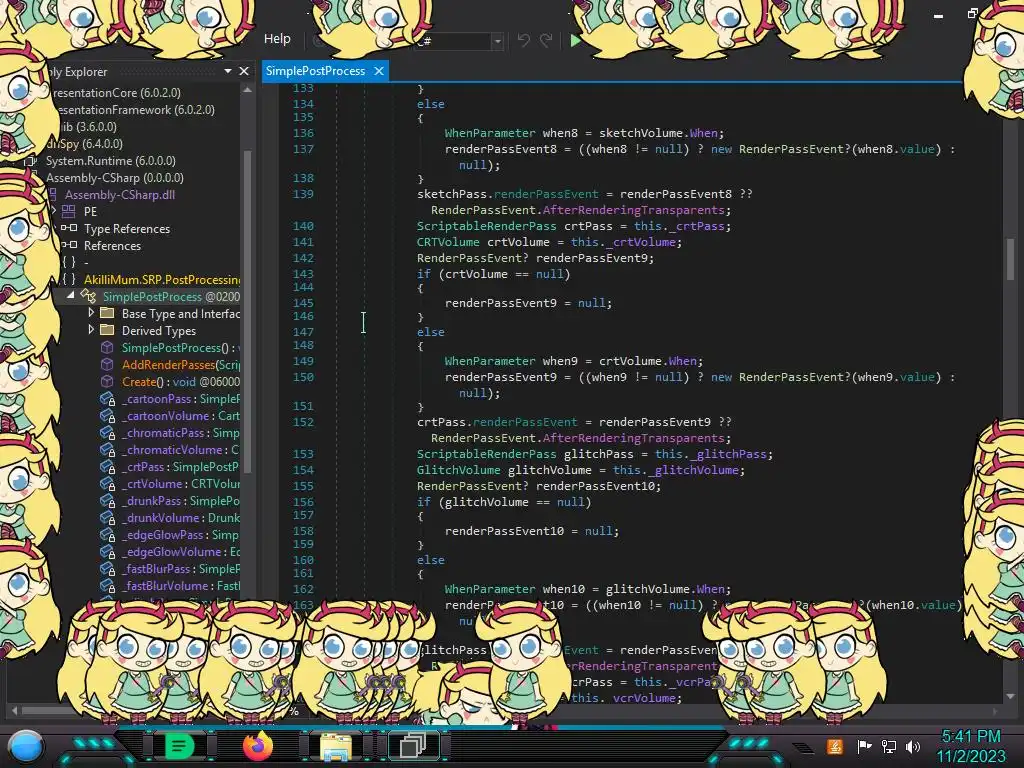Open the network tray icon
Image resolution: width=1024 pixels, height=768 pixels.
(889, 746)
